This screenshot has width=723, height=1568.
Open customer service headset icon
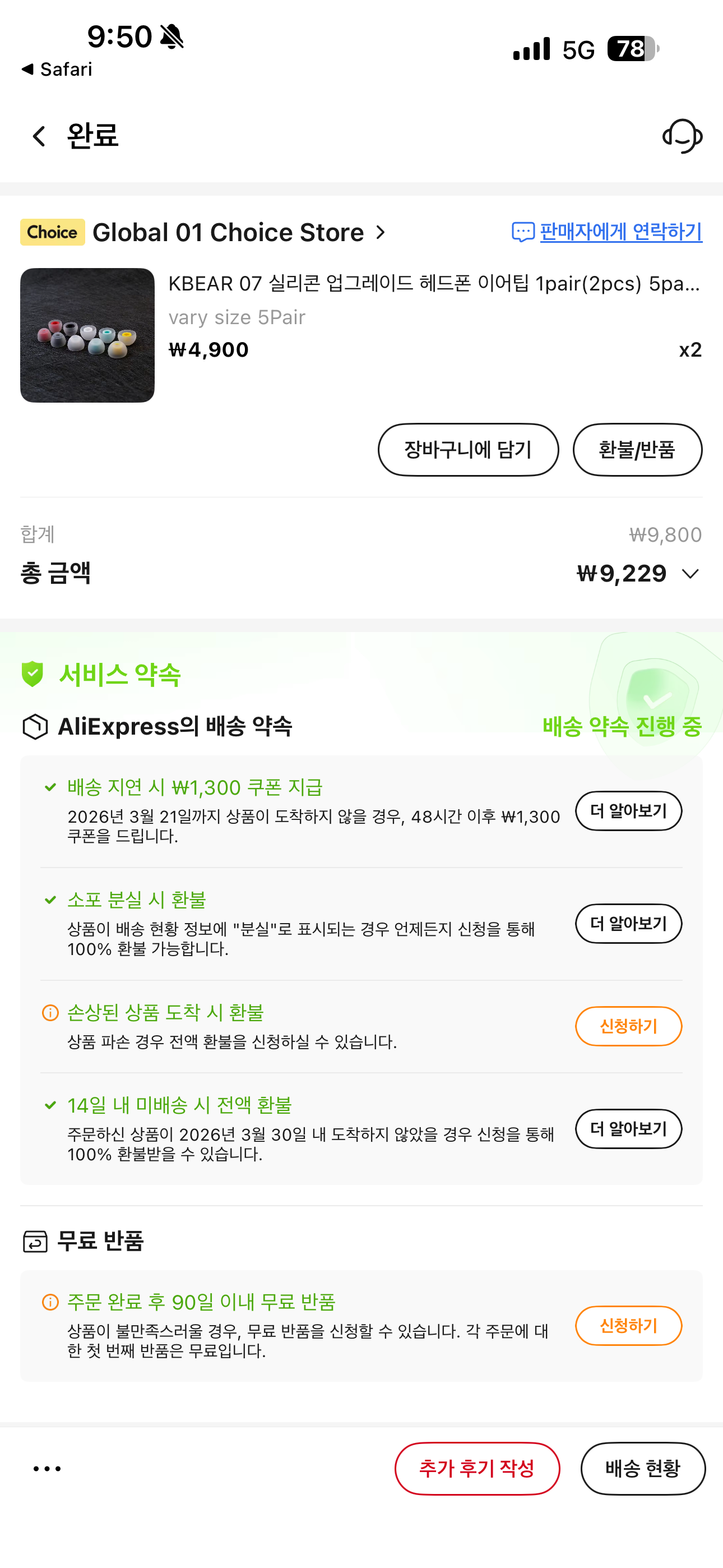click(682, 136)
